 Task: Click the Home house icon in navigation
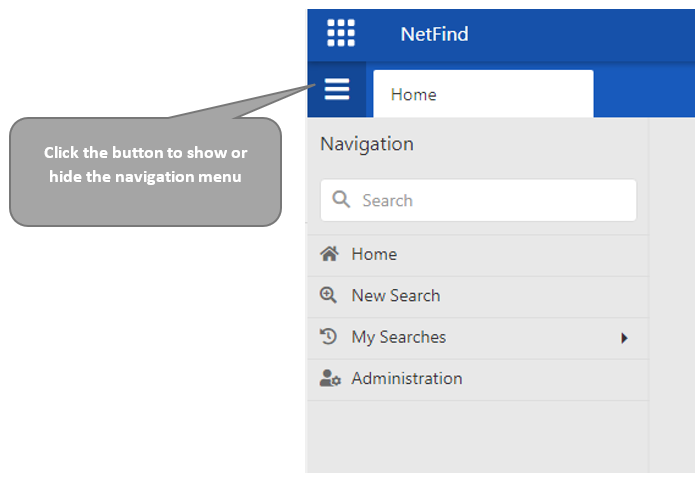pyautogui.click(x=329, y=254)
